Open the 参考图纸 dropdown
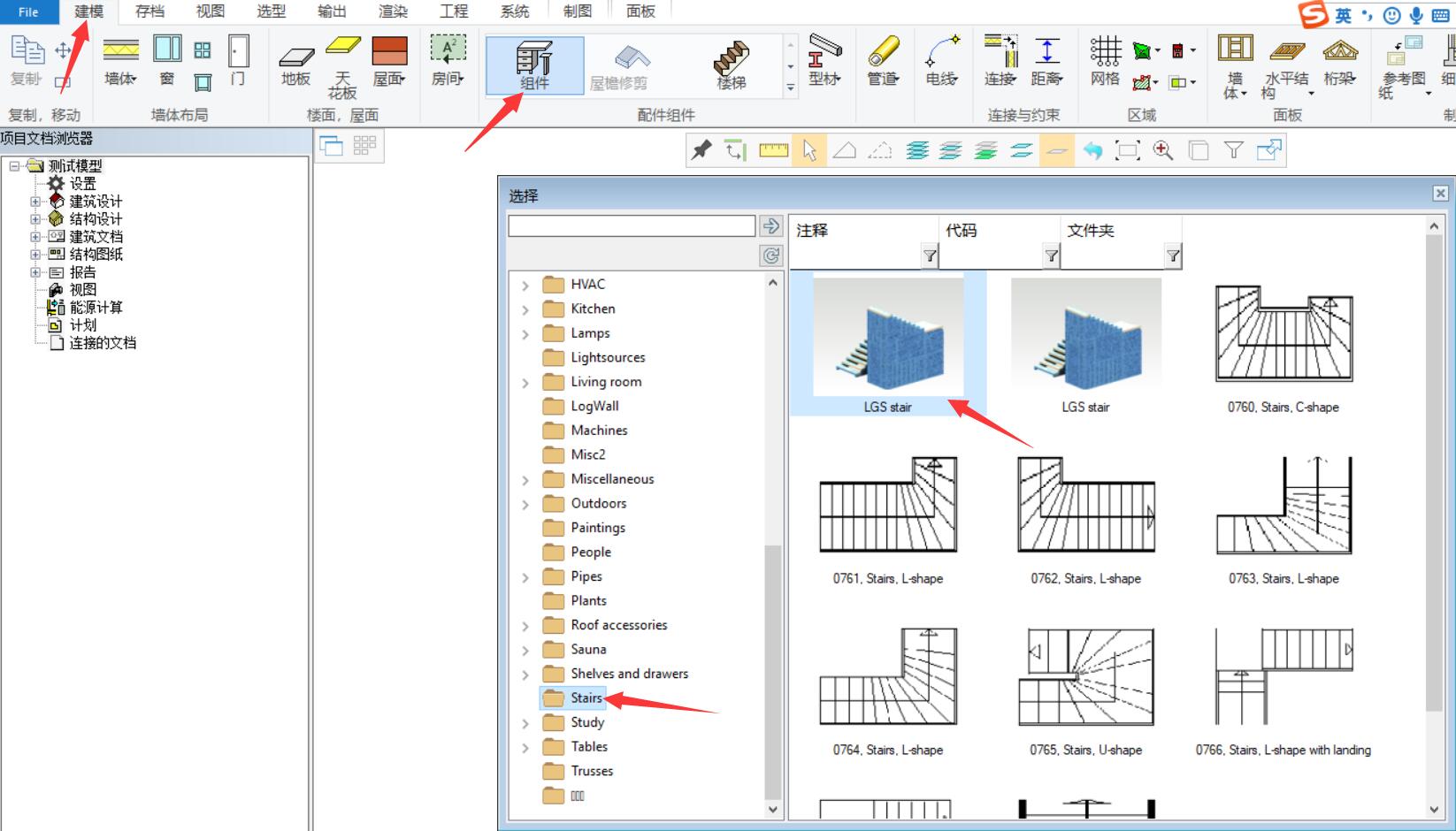This screenshot has height=831, width=1456. 1428,94
